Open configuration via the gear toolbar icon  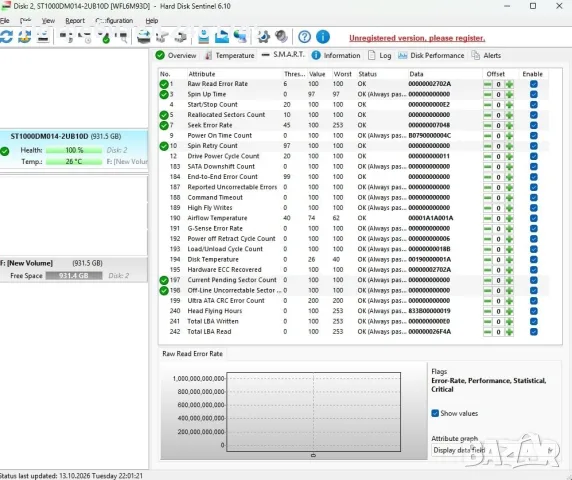pyautogui.click(x=263, y=37)
